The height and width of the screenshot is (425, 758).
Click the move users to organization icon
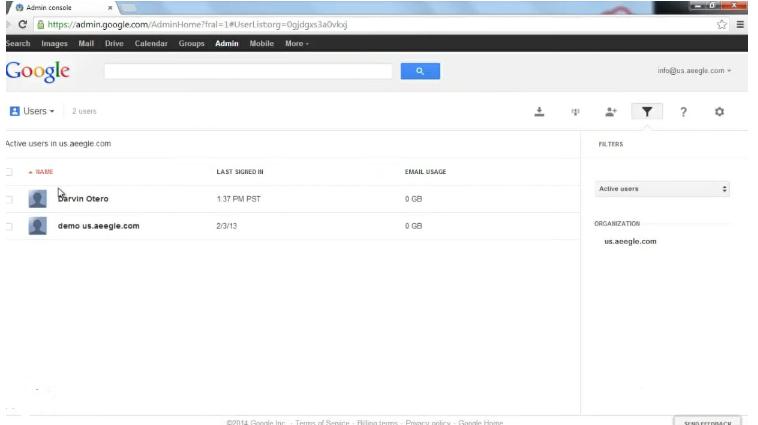click(x=575, y=112)
